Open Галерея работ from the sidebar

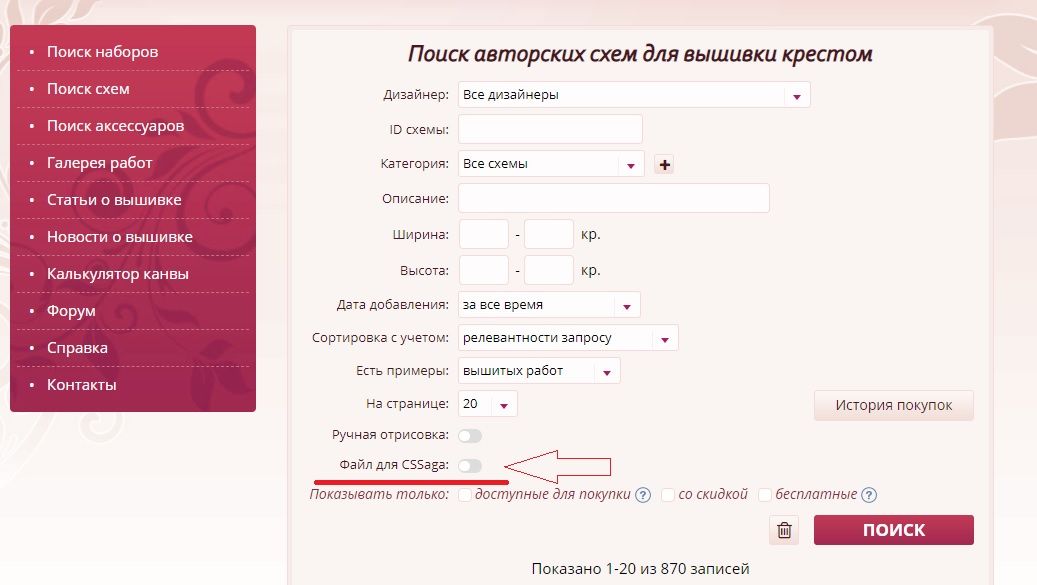pos(99,163)
